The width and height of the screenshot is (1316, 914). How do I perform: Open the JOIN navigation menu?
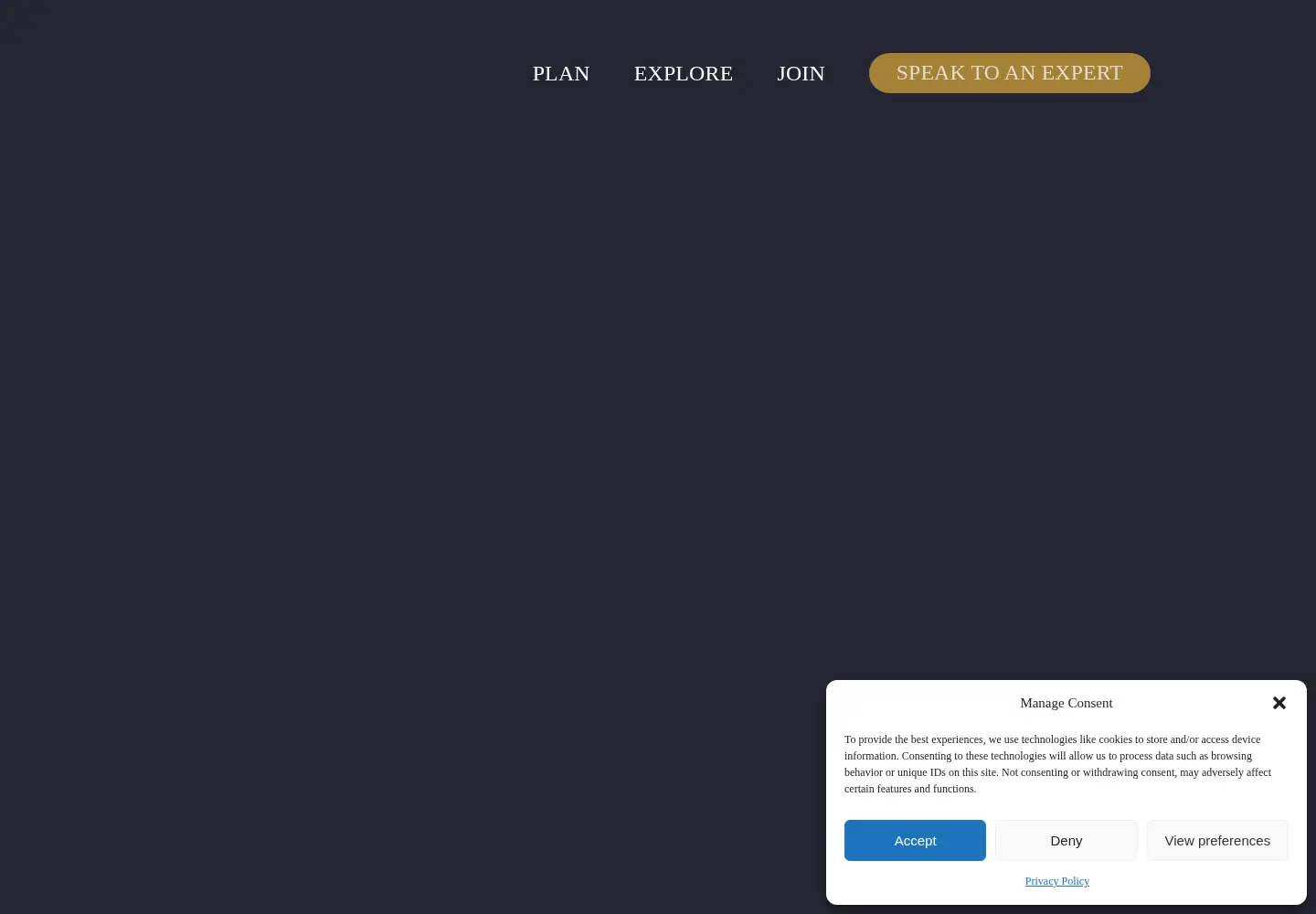click(801, 73)
